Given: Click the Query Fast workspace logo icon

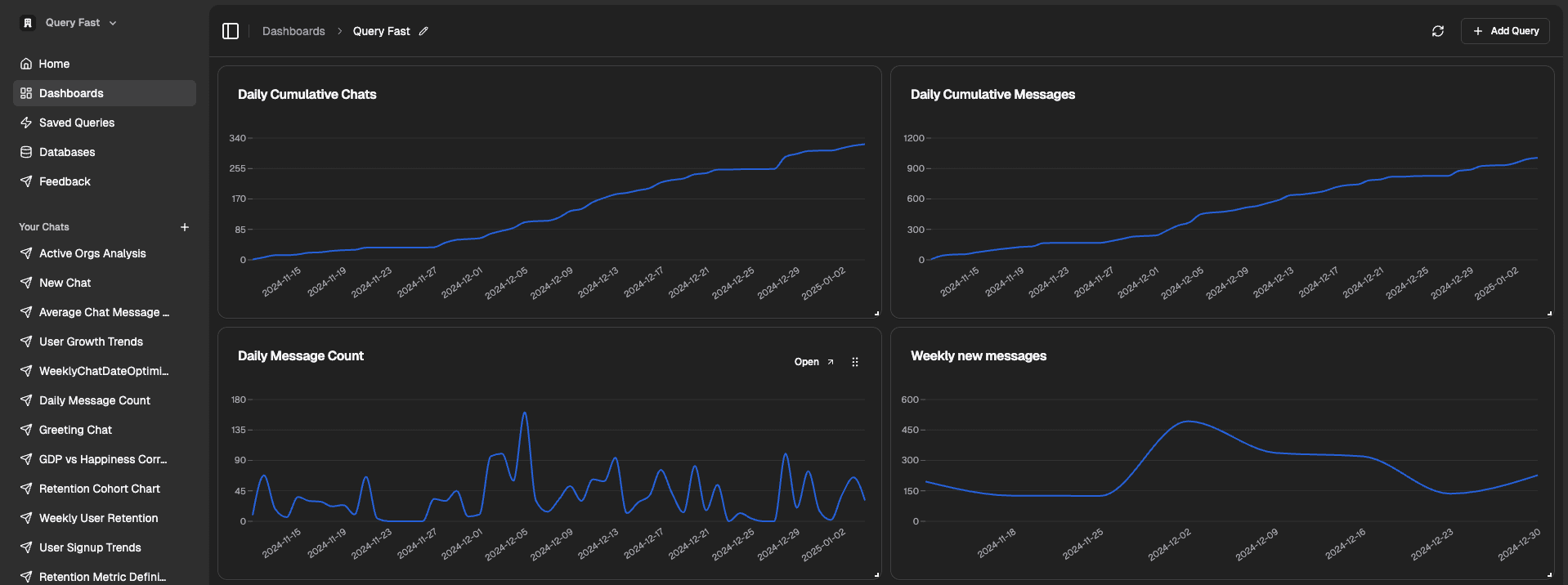Looking at the screenshot, I should coord(28,23).
